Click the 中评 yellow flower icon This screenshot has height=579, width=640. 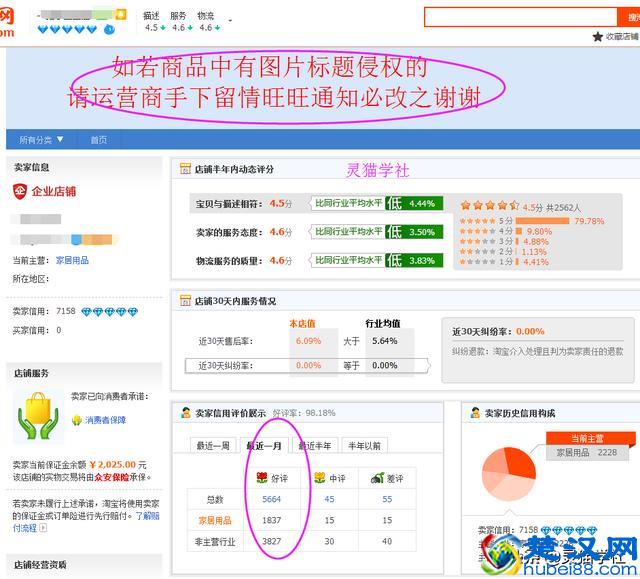(320, 477)
